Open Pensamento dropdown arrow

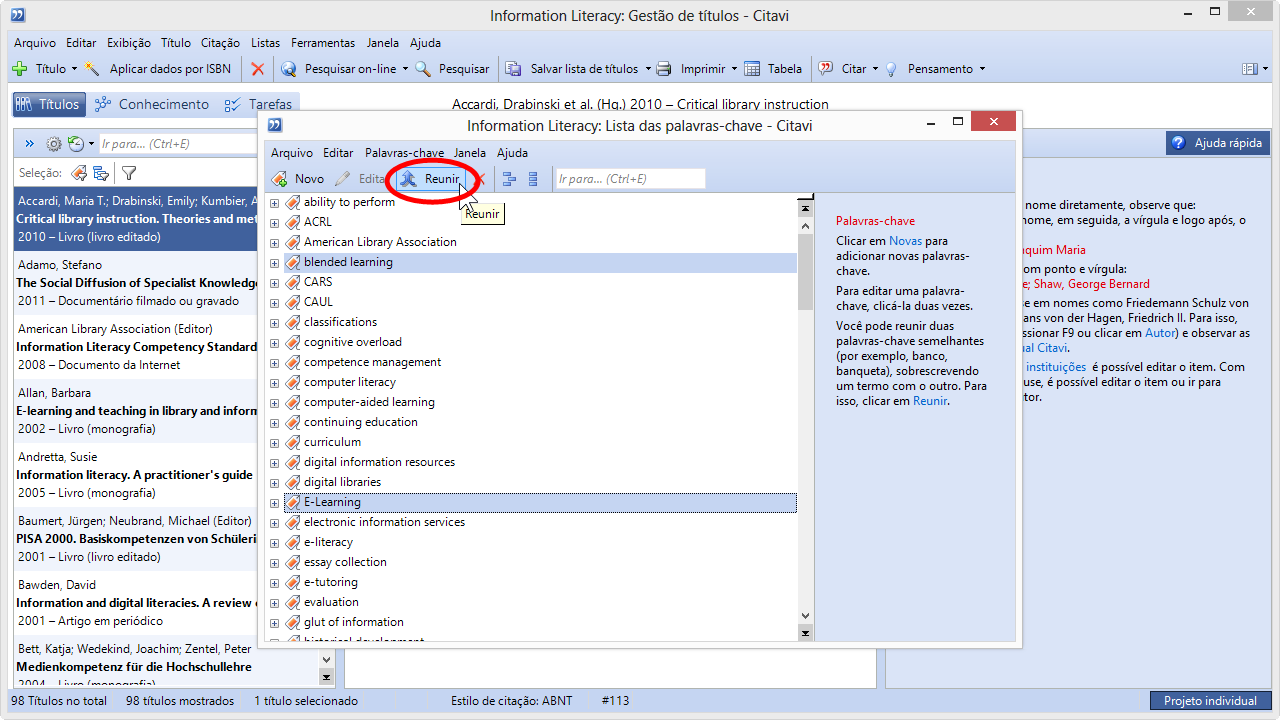[x=982, y=69]
